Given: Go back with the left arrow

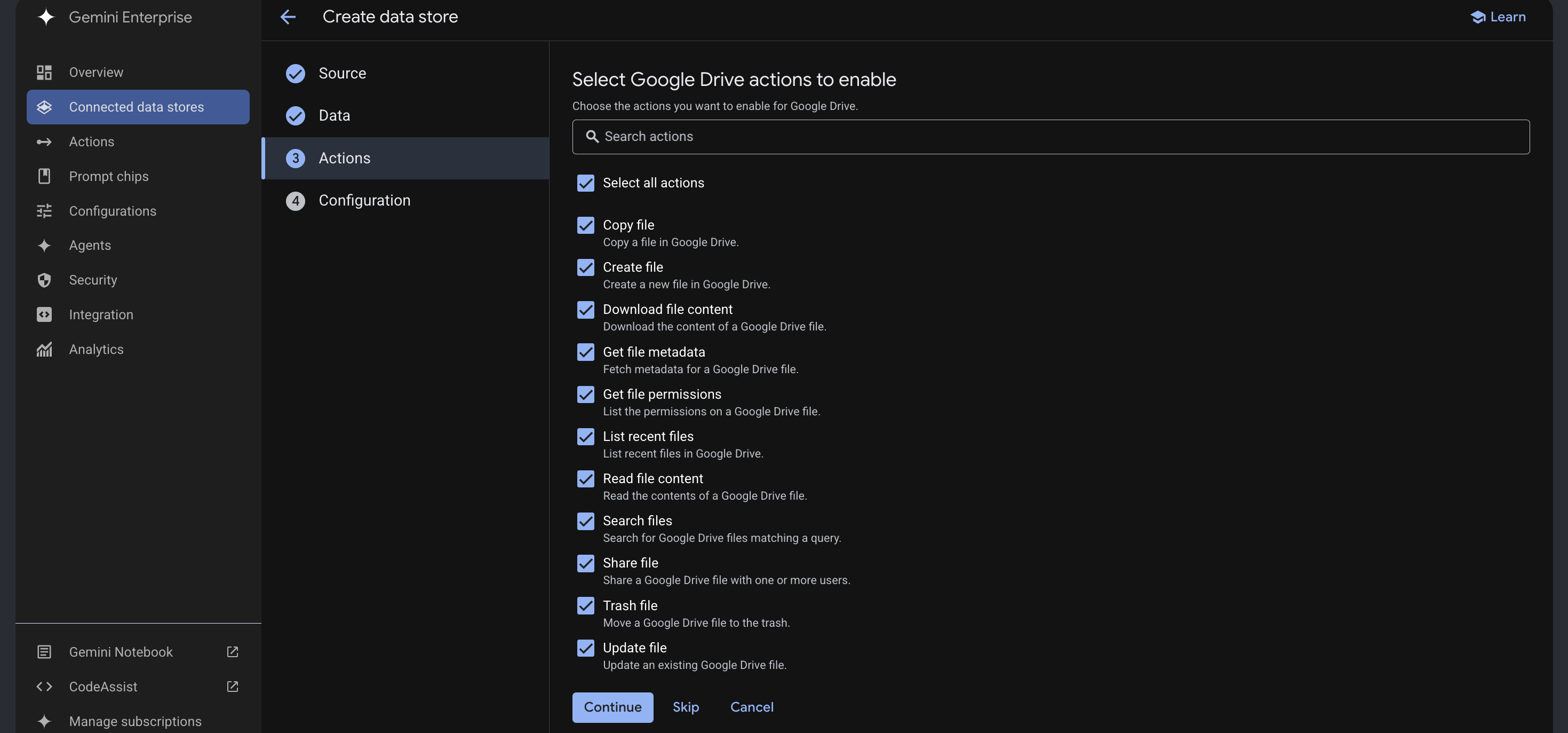Looking at the screenshot, I should tap(288, 17).
